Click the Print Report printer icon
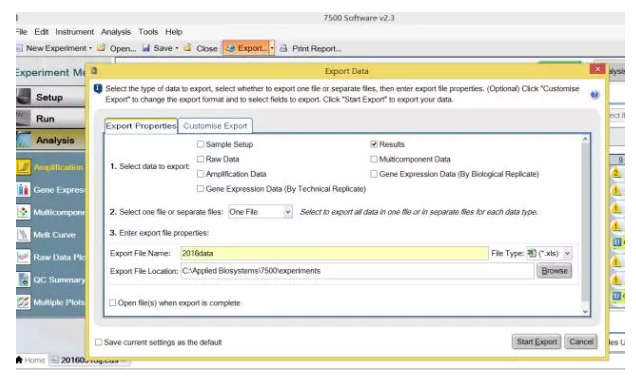 [284, 48]
